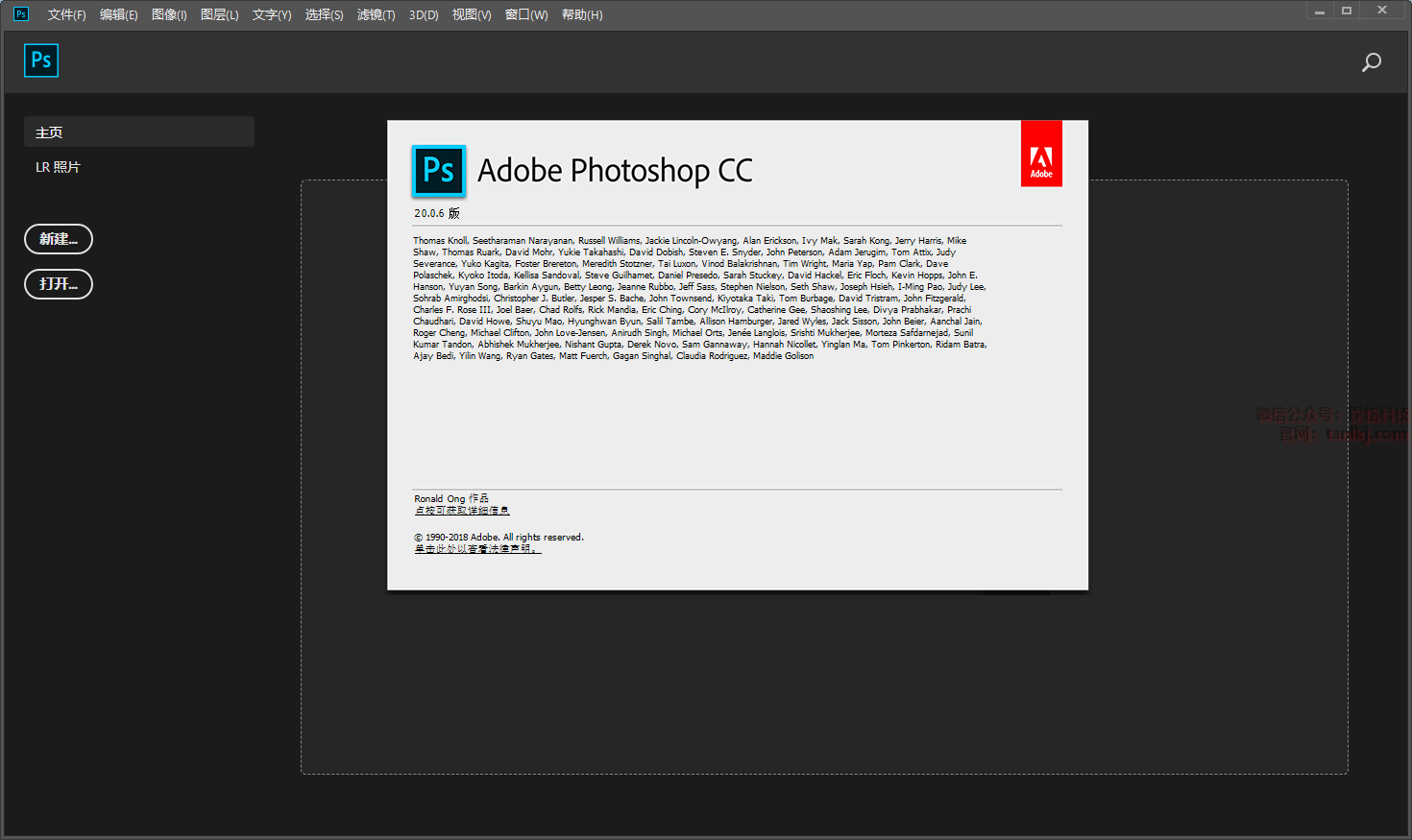
Task: Open search with the magnifying glass icon
Action: [1371, 62]
